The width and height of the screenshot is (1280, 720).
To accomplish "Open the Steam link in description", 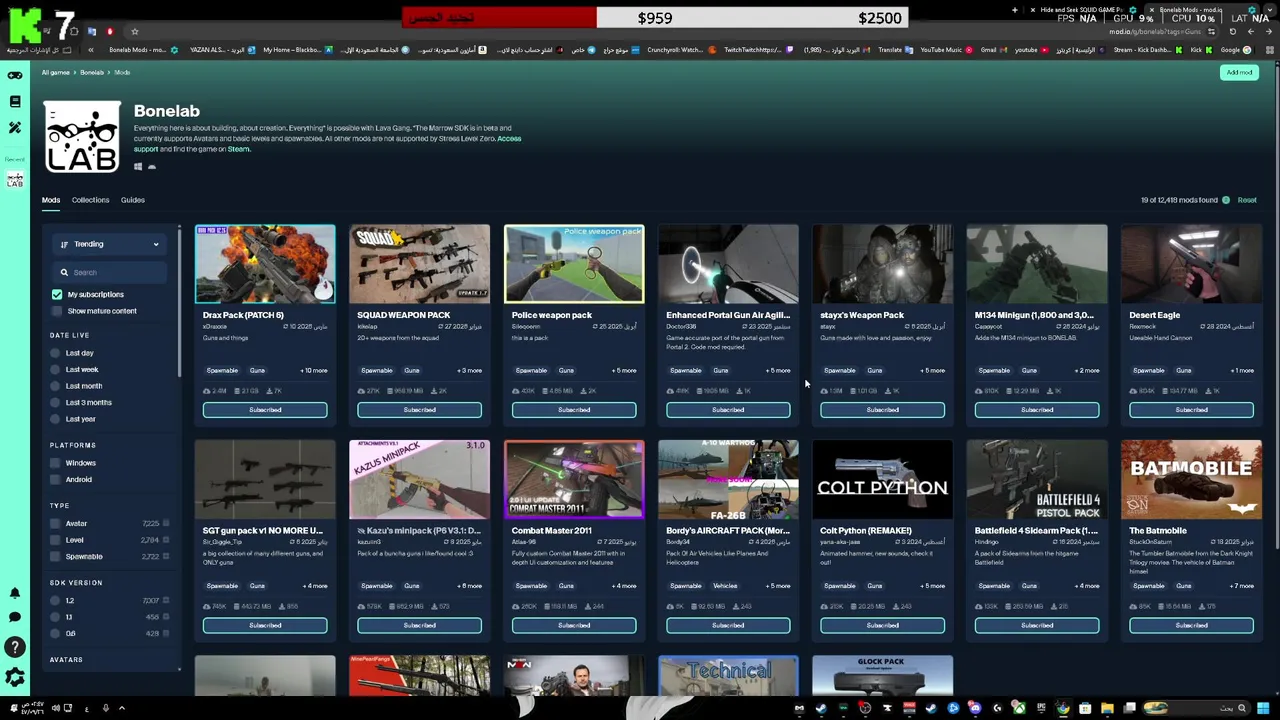I will [x=238, y=149].
